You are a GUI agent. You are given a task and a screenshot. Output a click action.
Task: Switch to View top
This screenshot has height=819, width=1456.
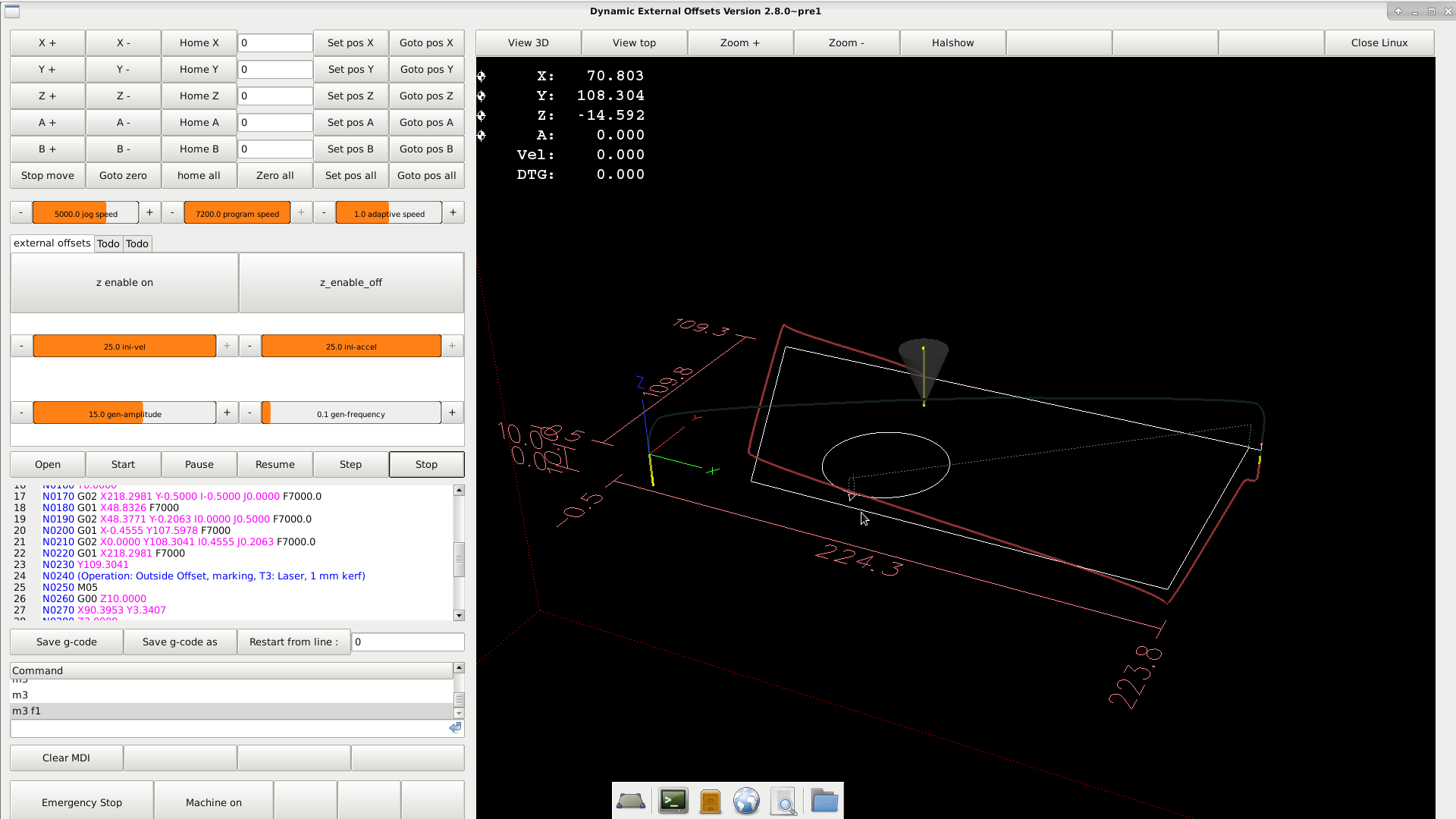(x=635, y=42)
